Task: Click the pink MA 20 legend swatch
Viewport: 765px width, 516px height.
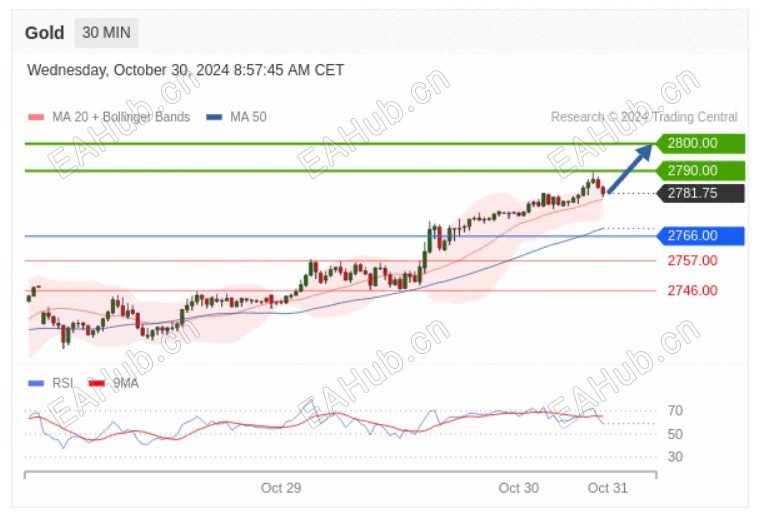Action: [34, 117]
